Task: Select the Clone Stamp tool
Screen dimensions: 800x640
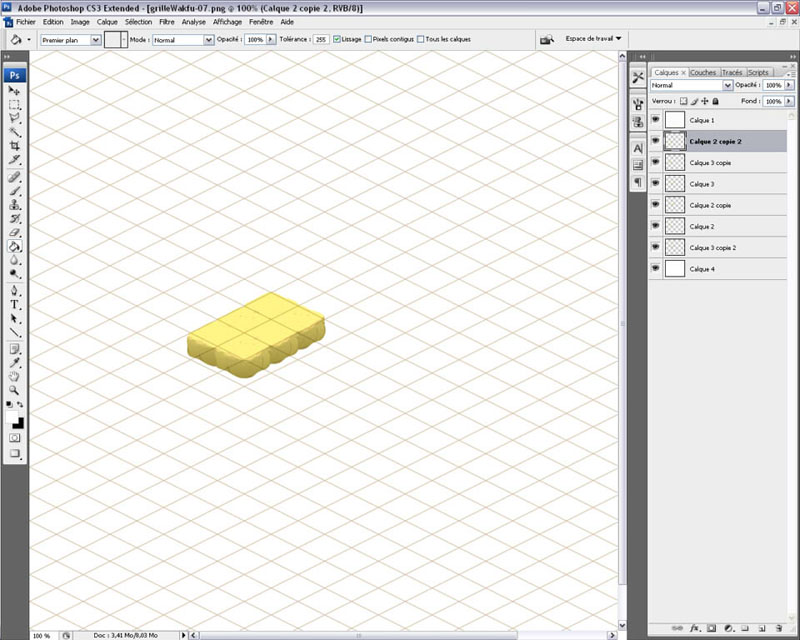Action: click(x=14, y=205)
